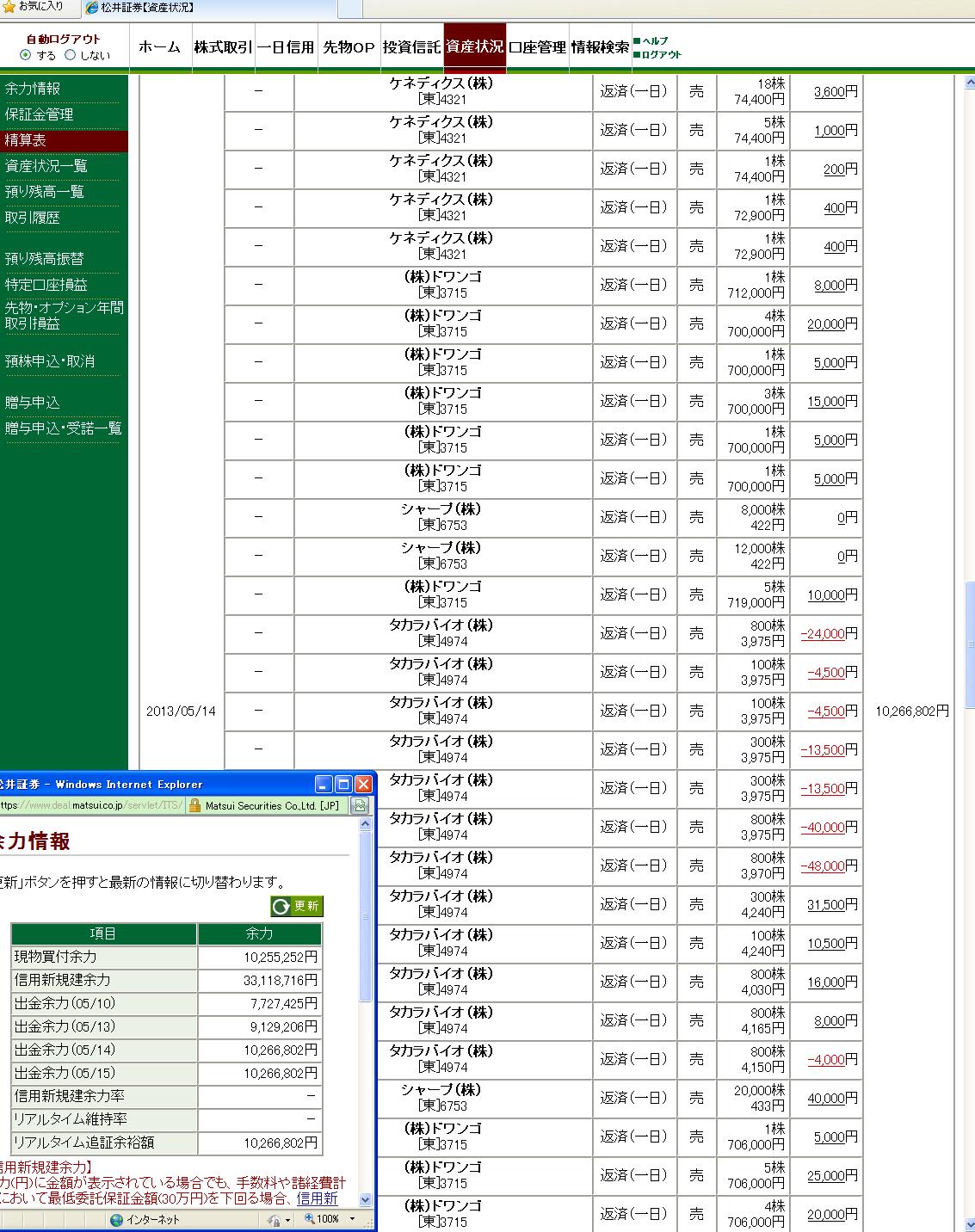This screenshot has height=1232, width=975.
Task: Open 取引履歴 in the left sidebar
Action: coord(33,218)
